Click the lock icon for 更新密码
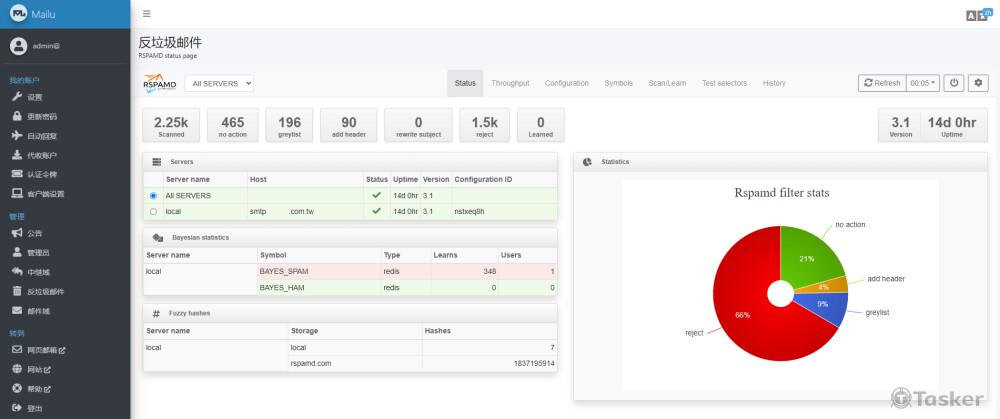Screen dimensions: 1000x419 (17, 116)
